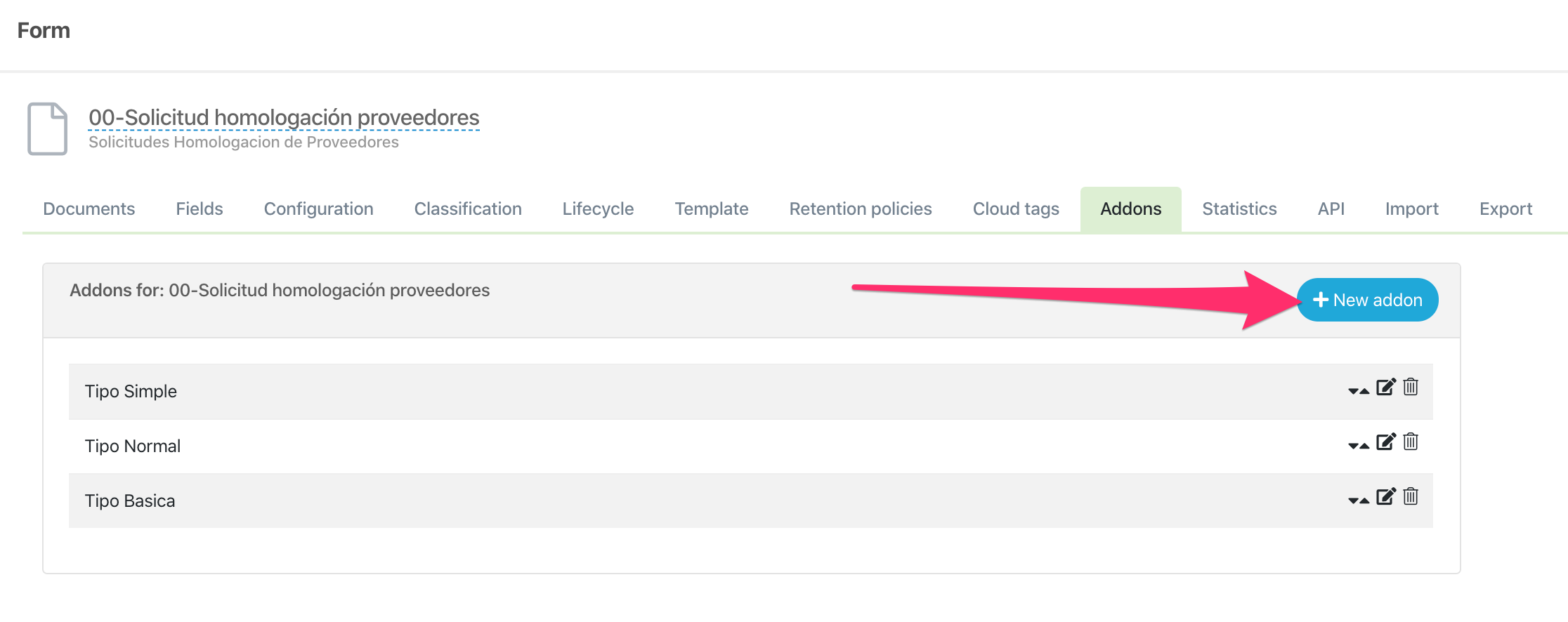The image size is (1568, 622).
Task: Select the Tipo Basica row text
Action: click(130, 501)
